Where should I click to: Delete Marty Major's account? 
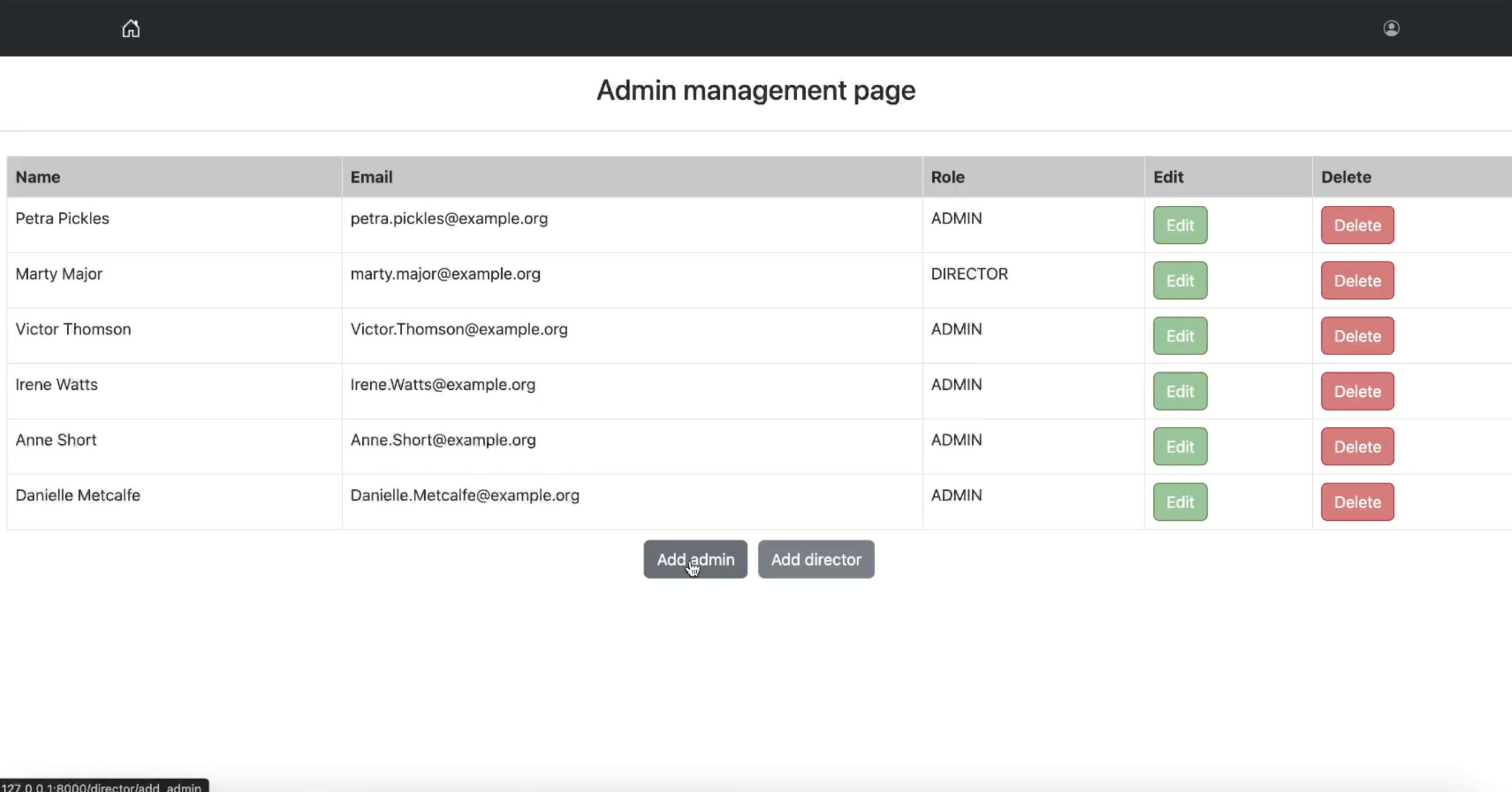coord(1357,280)
